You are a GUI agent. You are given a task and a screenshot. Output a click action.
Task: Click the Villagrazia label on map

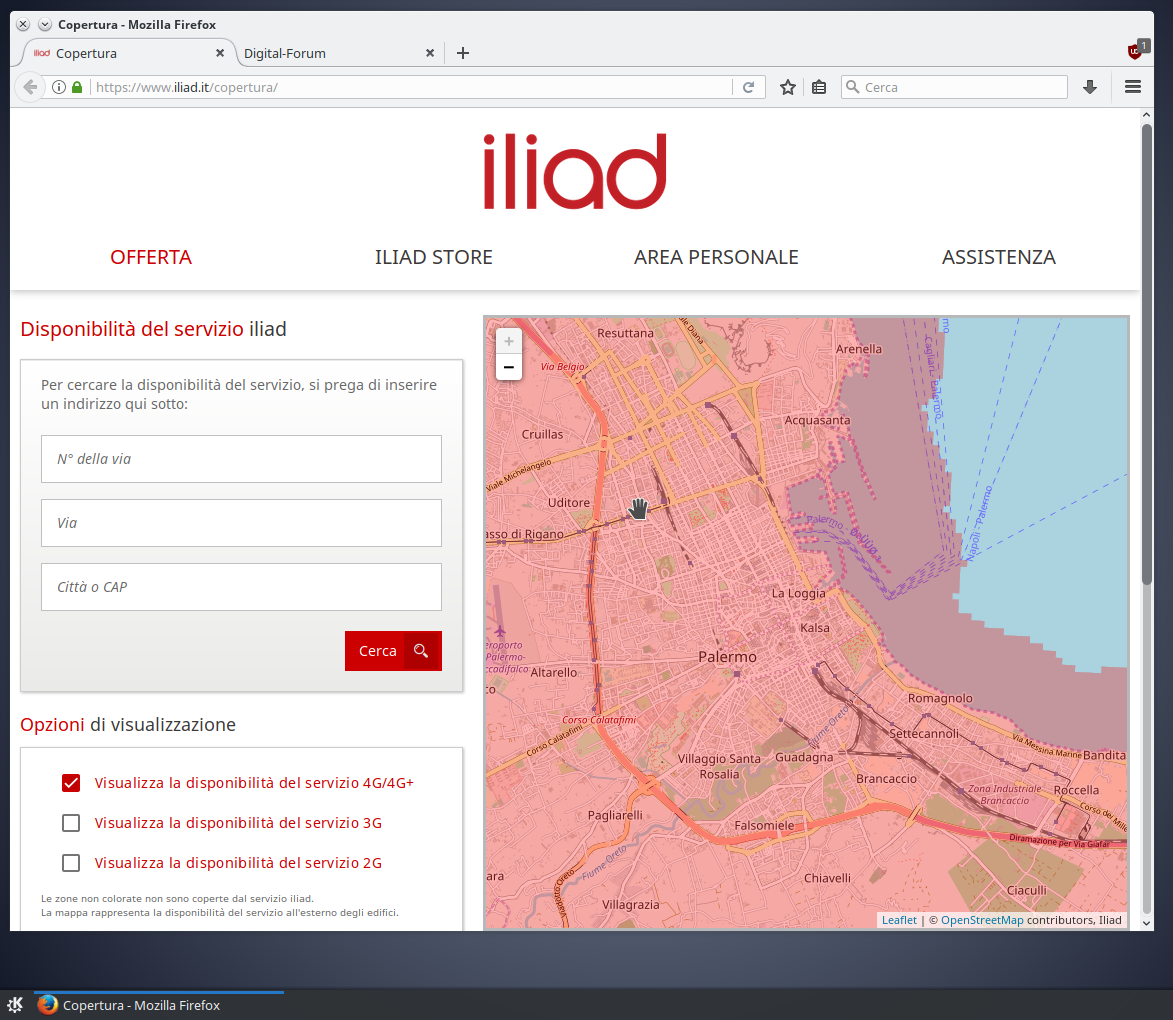click(631, 905)
